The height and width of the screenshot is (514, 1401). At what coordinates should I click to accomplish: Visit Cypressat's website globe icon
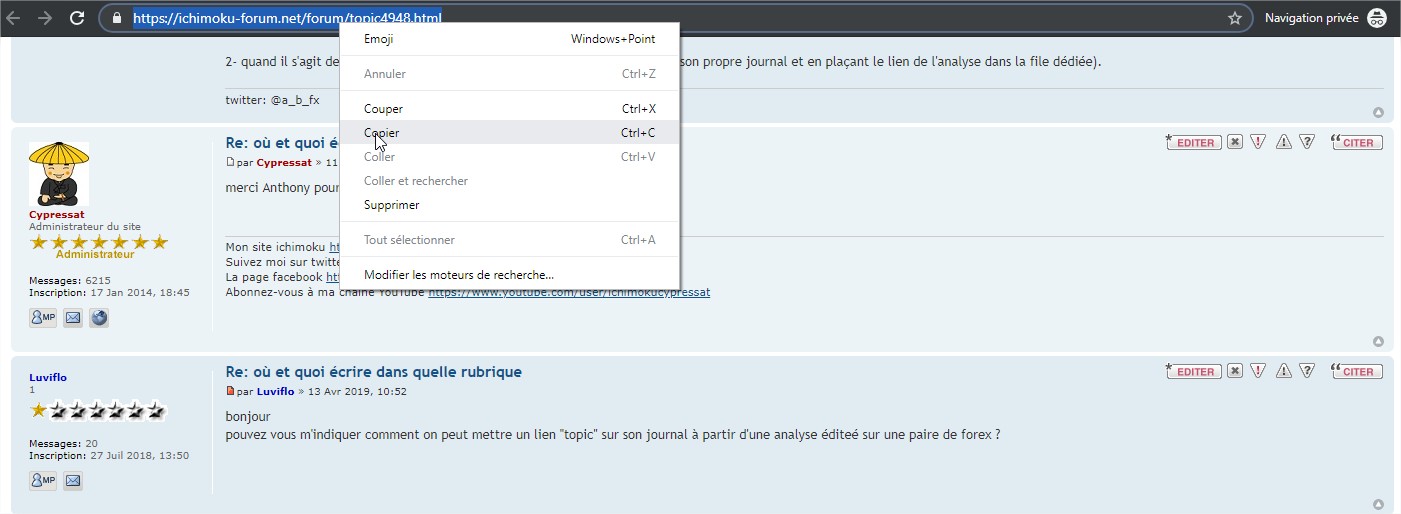coord(99,318)
